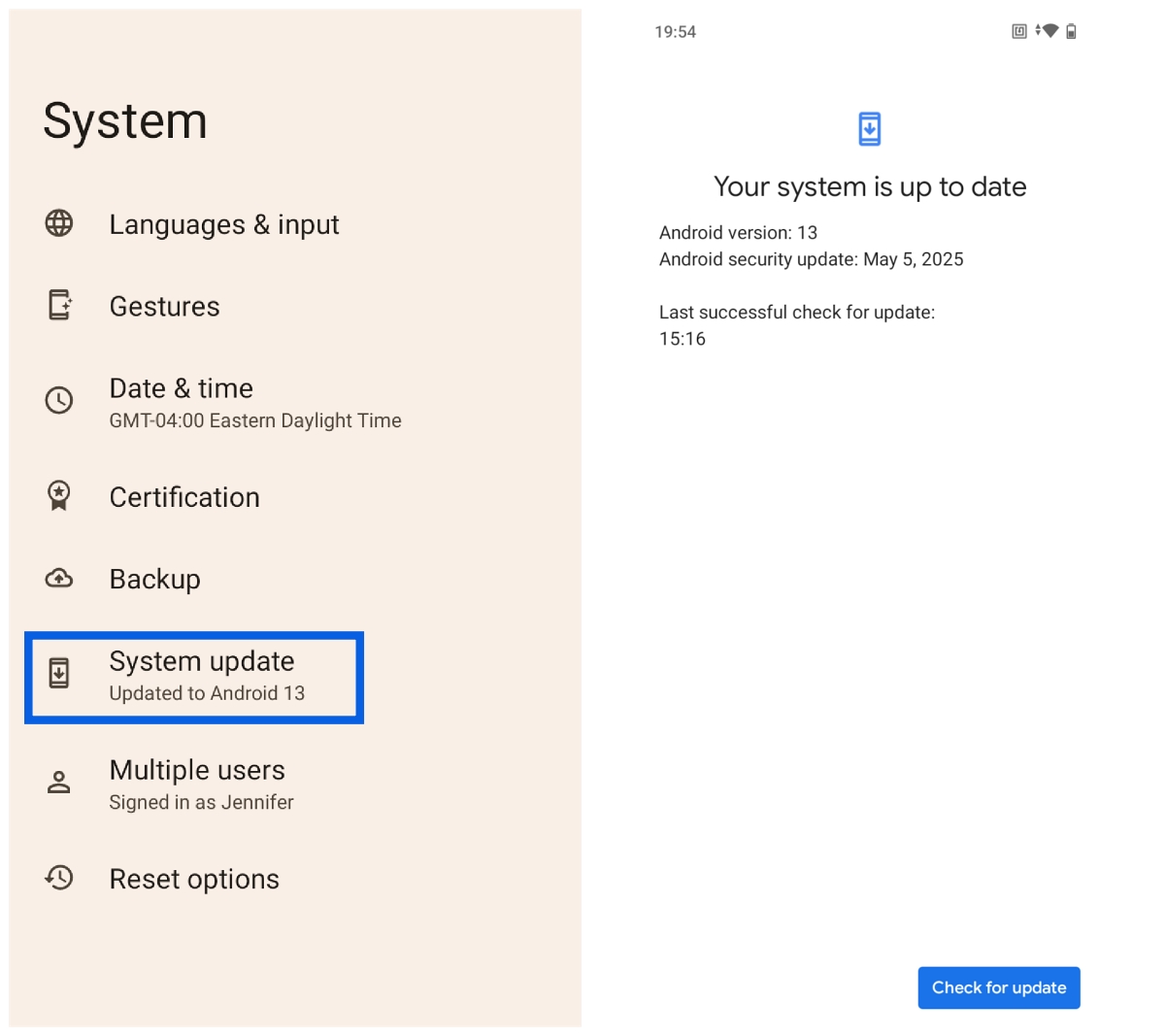
Task: Tap the Wi-Fi icon in status bar
Action: (1048, 31)
